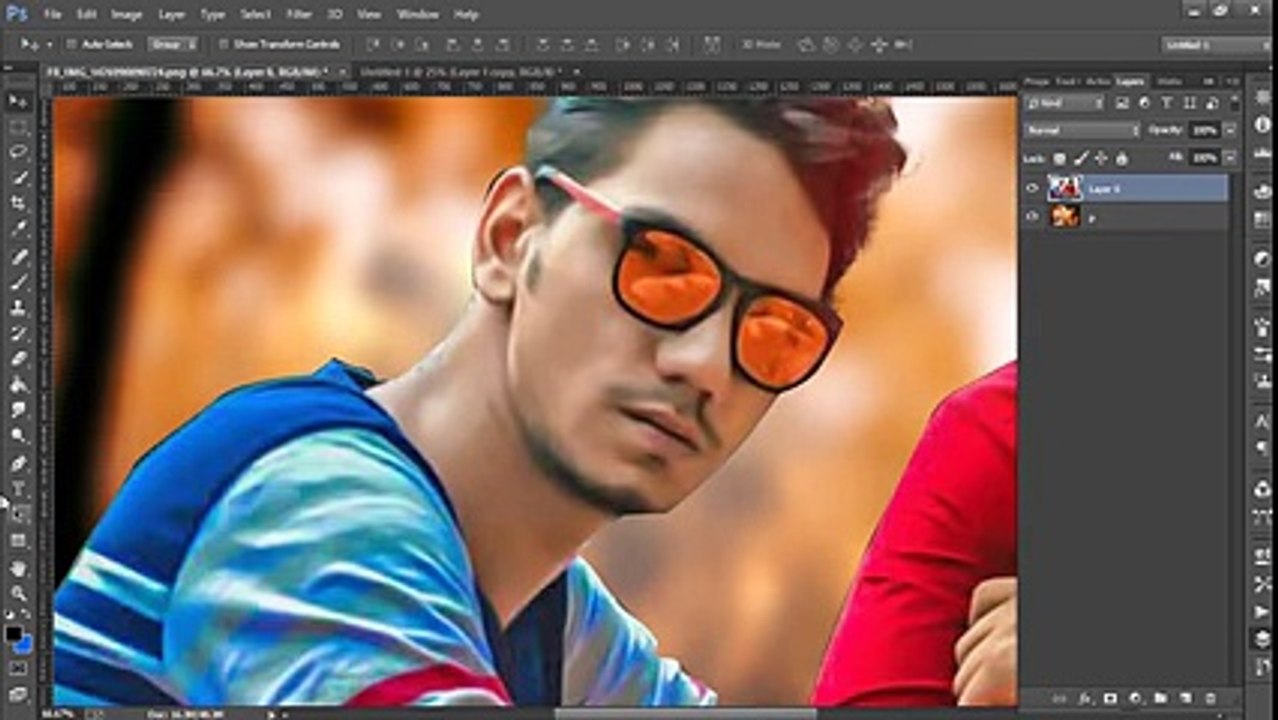The width and height of the screenshot is (1278, 720).
Task: Click the foreground color swatch
Action: pyautogui.click(x=13, y=634)
